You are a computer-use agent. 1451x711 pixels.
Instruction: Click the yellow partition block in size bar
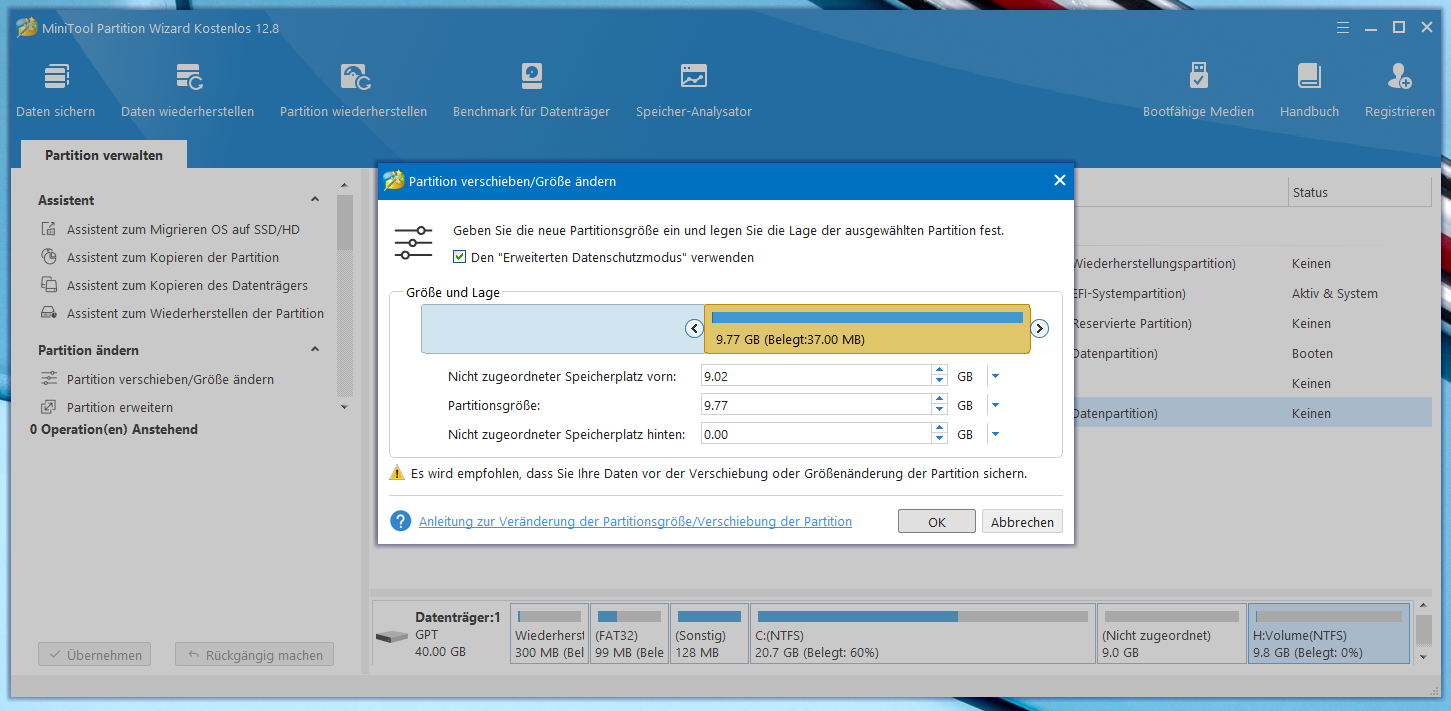pyautogui.click(x=867, y=329)
